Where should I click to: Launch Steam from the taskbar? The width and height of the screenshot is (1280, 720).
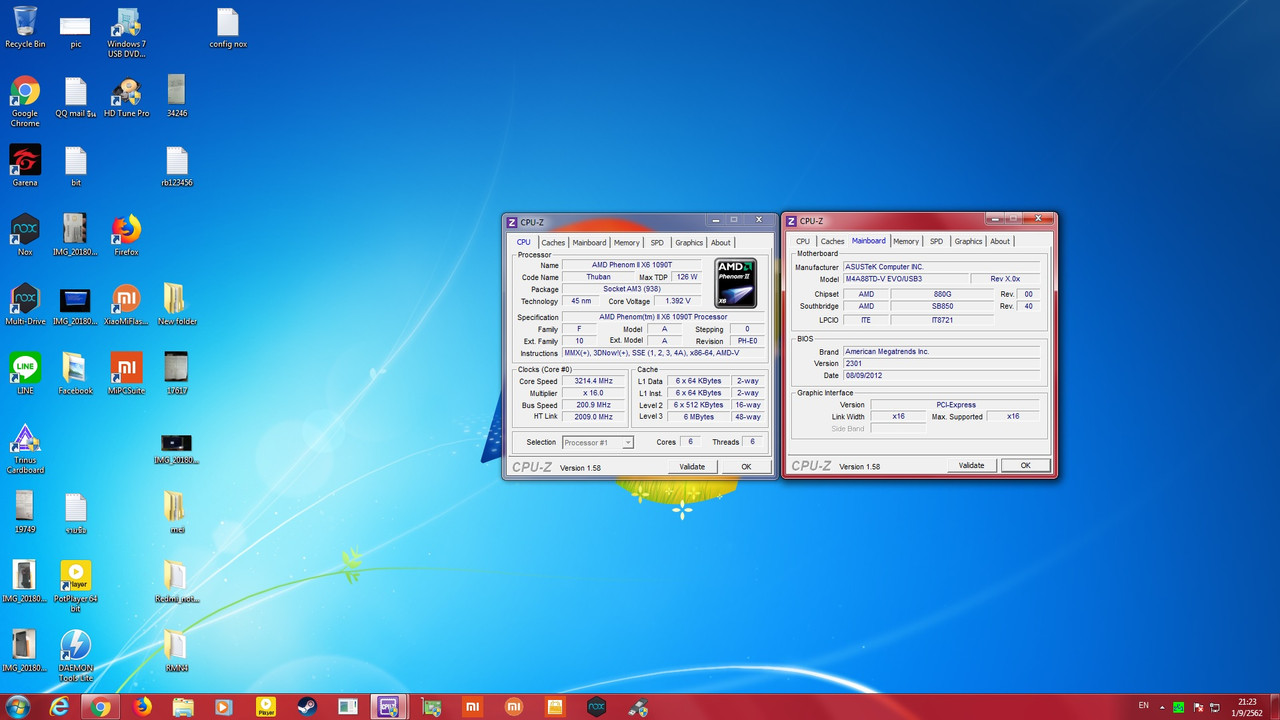click(x=306, y=707)
